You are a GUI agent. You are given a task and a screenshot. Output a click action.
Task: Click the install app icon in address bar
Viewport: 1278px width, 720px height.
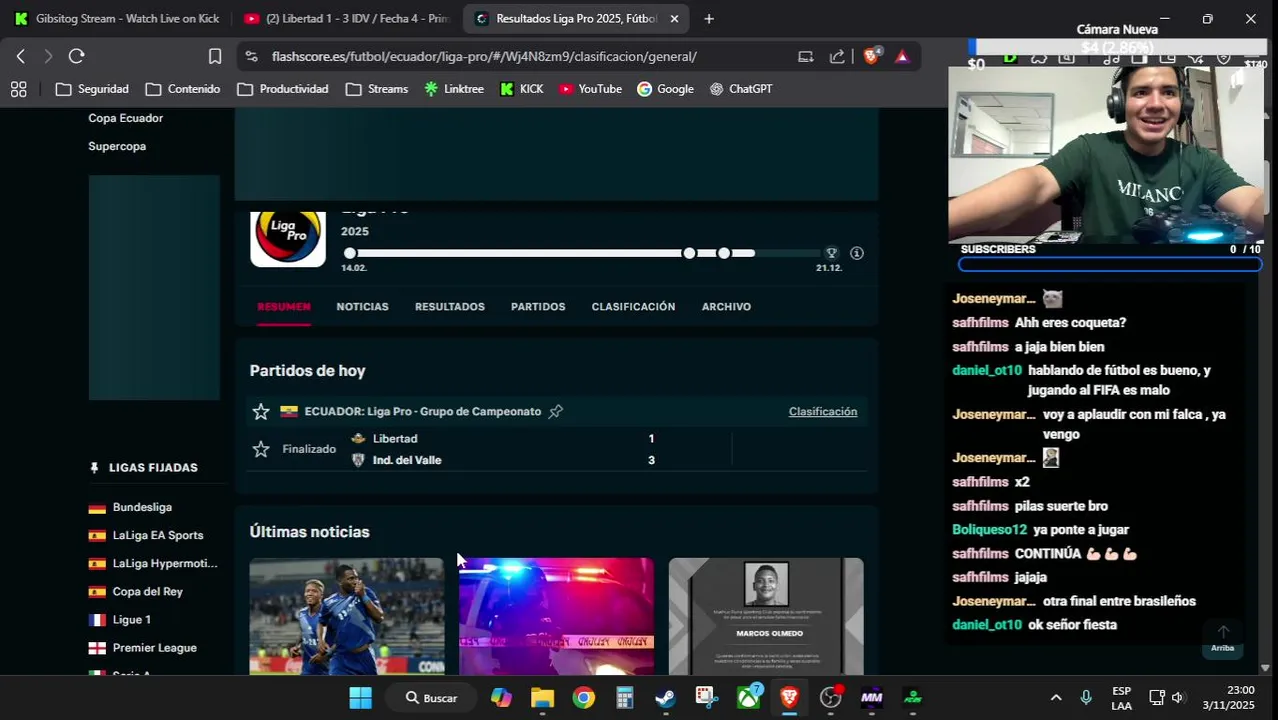[806, 56]
